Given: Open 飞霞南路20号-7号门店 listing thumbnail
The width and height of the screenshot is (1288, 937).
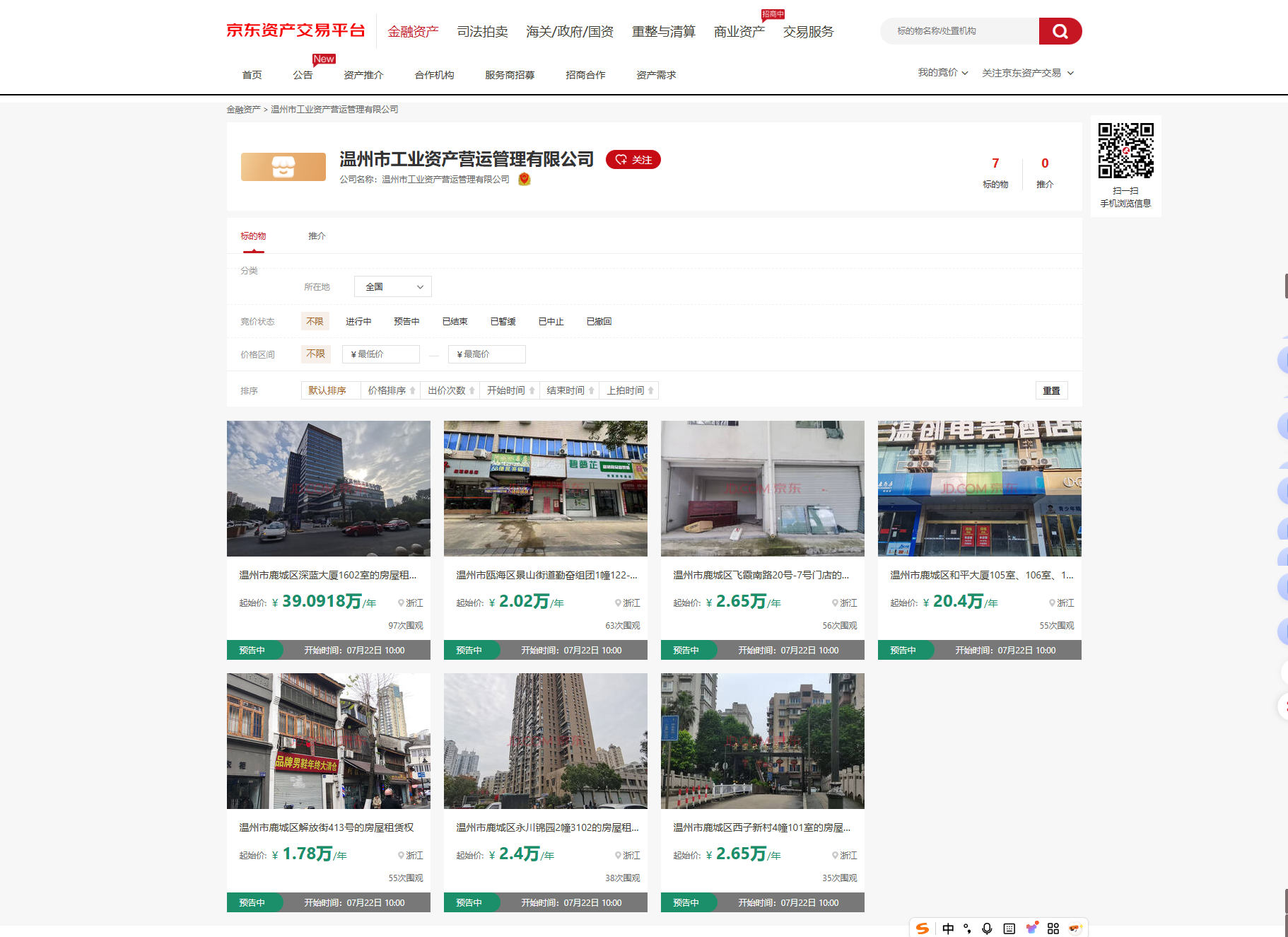Looking at the screenshot, I should point(762,489).
